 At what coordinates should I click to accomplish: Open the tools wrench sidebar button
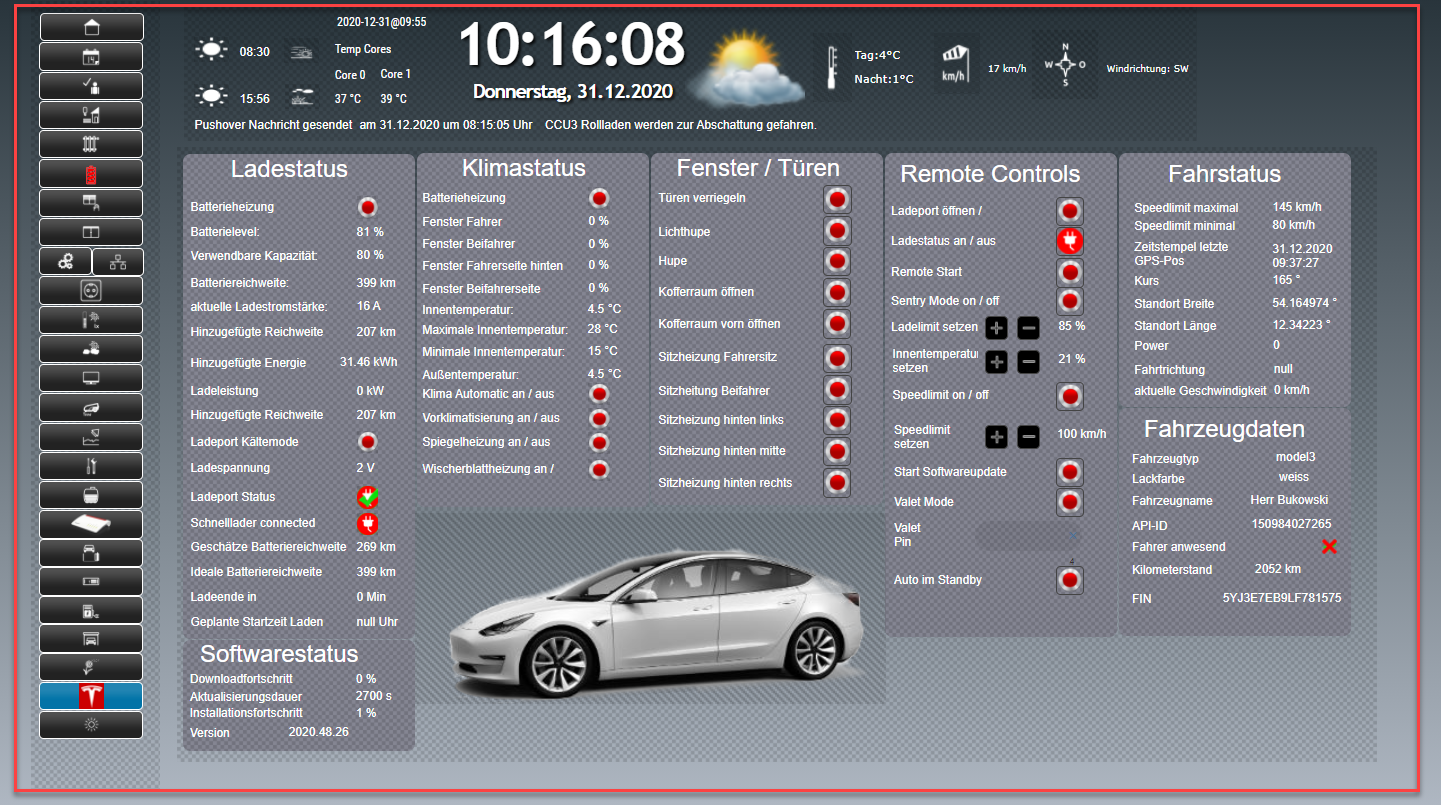pyautogui.click(x=91, y=466)
